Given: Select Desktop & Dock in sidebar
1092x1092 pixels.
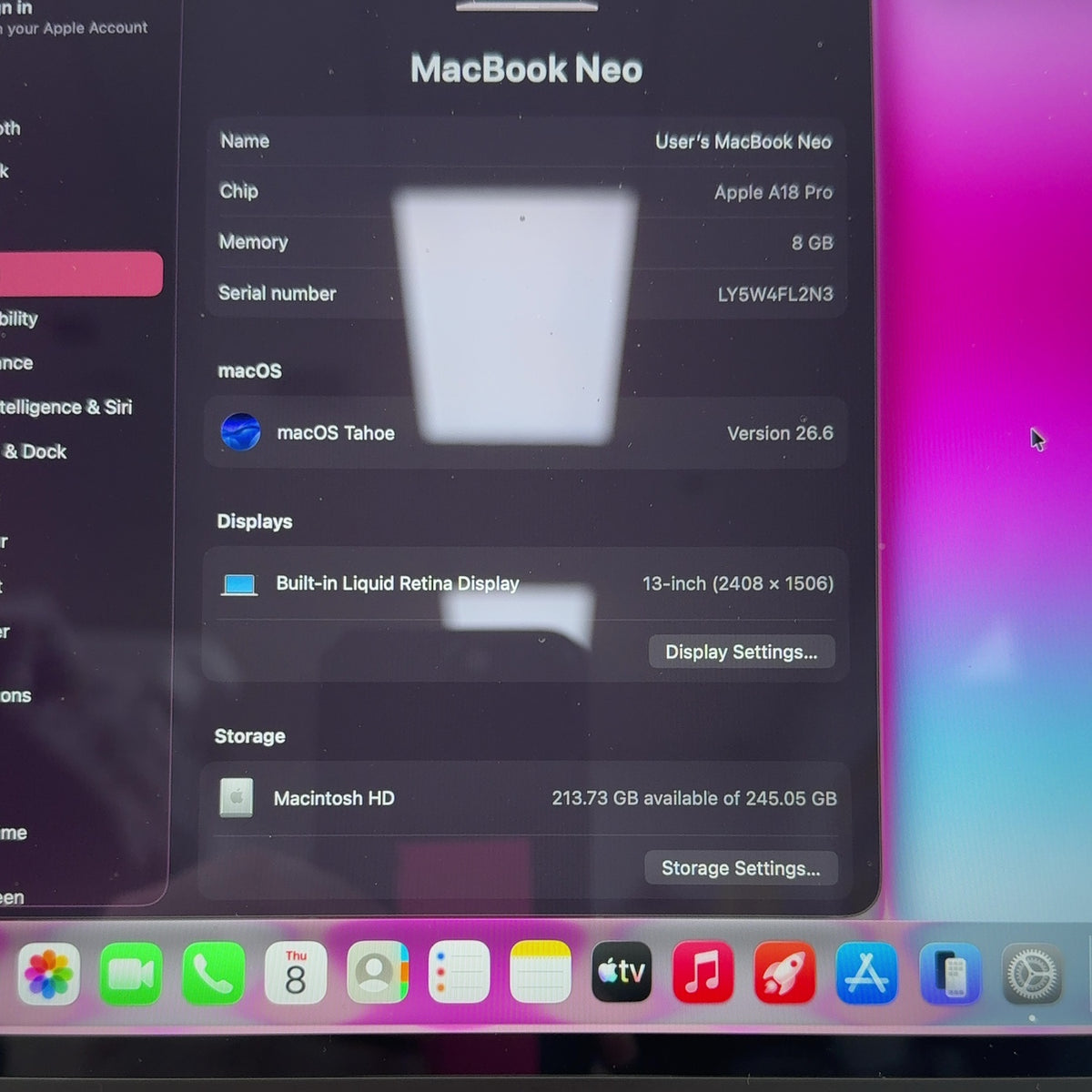Looking at the screenshot, I should point(34,451).
